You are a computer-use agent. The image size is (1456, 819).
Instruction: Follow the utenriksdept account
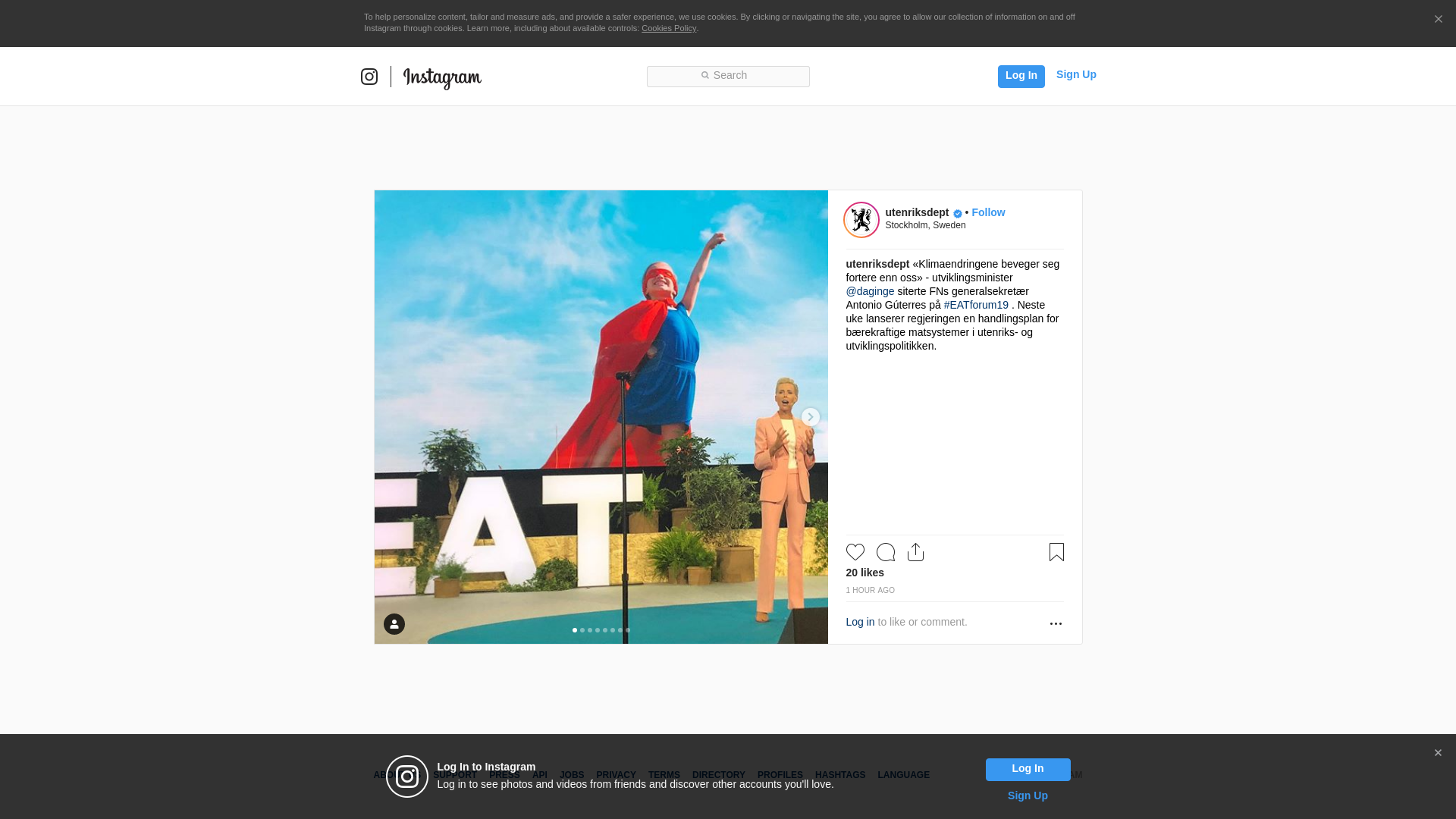(988, 212)
